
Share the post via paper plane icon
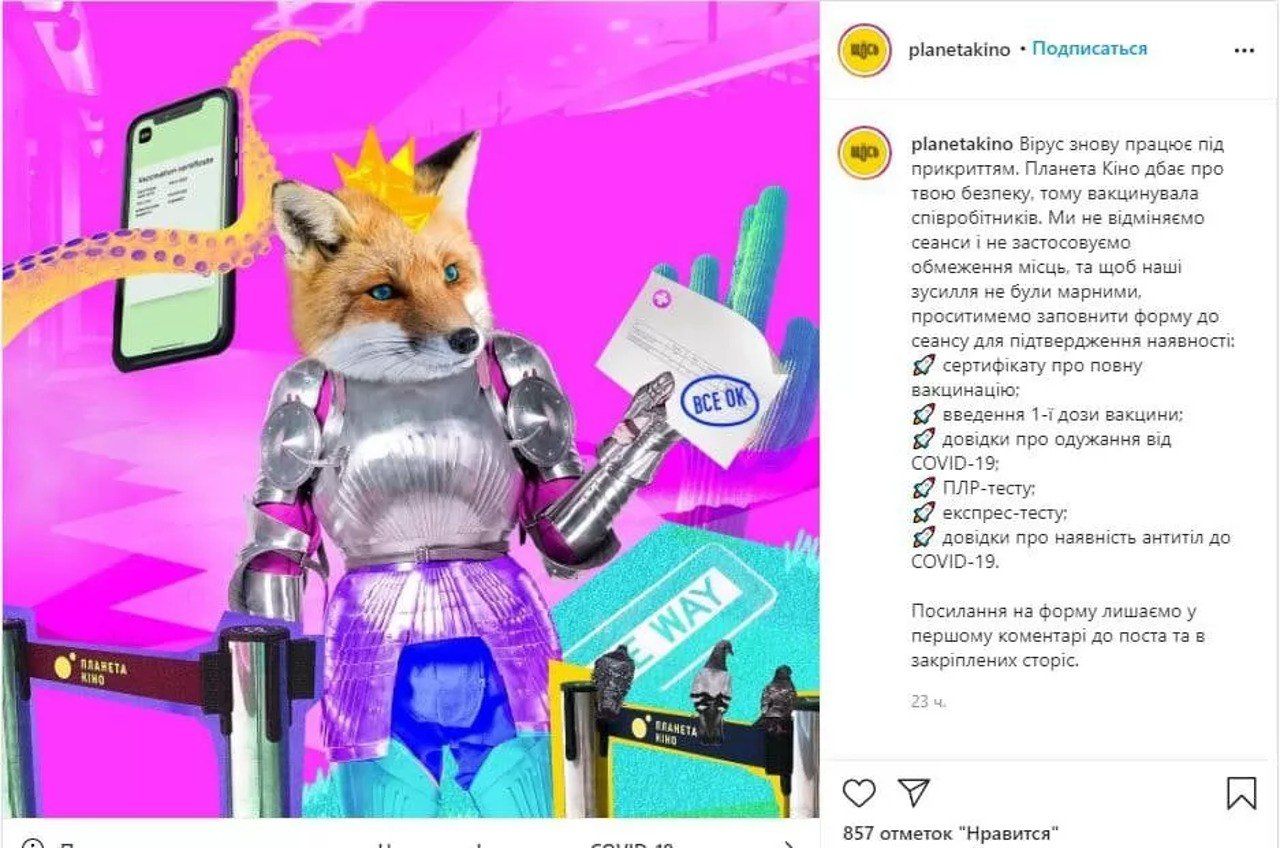914,793
